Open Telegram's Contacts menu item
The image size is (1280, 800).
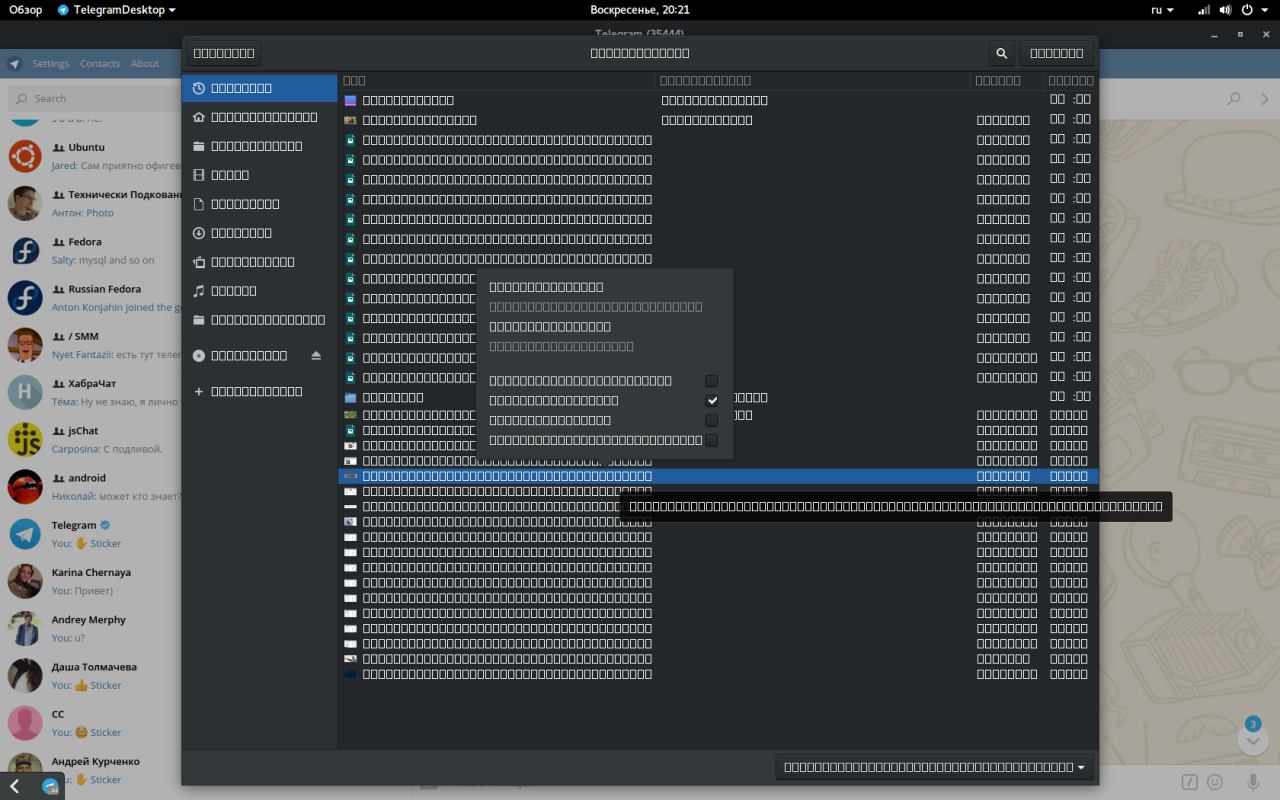pyautogui.click(x=100, y=63)
